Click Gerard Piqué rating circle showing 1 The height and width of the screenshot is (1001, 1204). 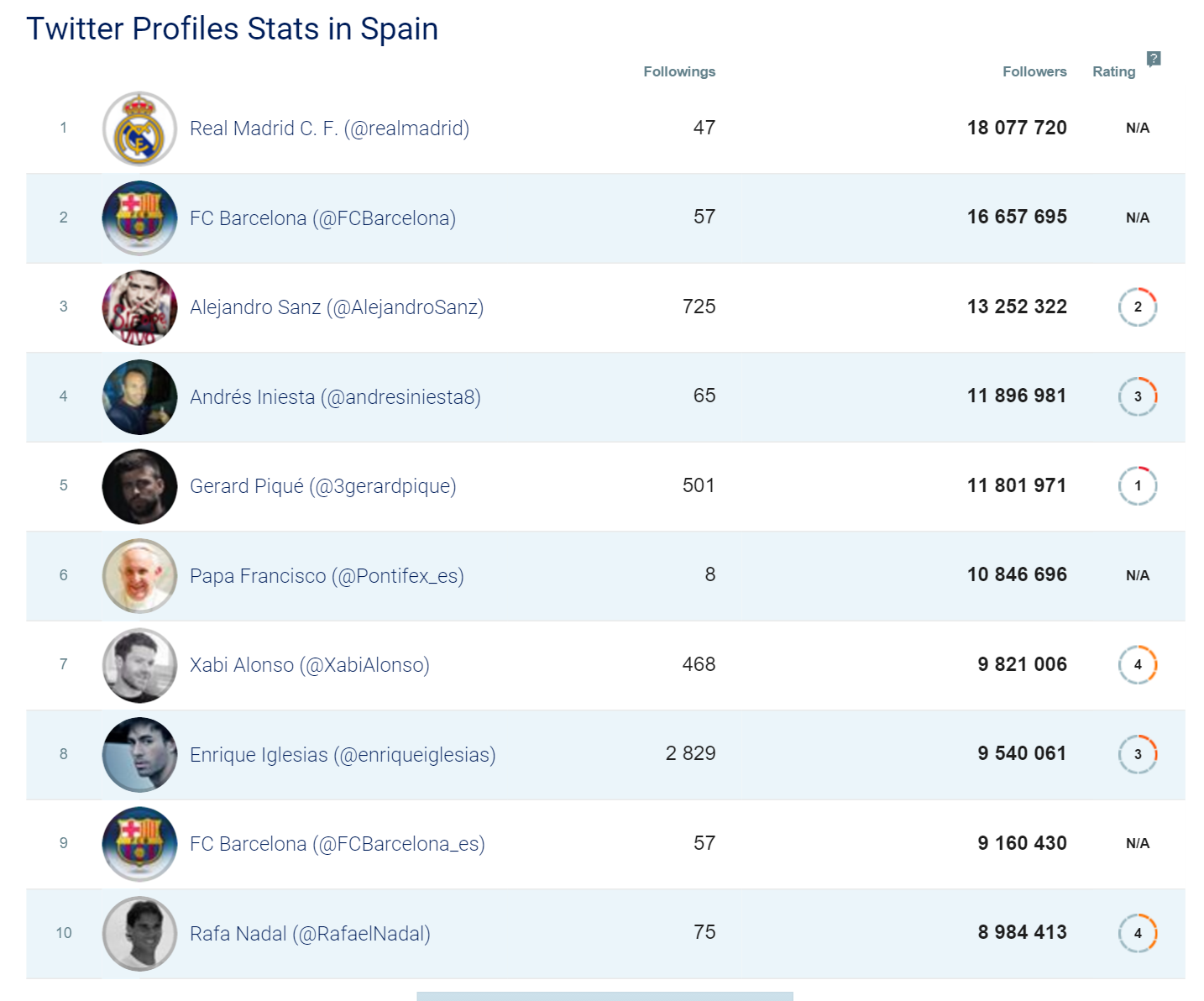coord(1138,486)
